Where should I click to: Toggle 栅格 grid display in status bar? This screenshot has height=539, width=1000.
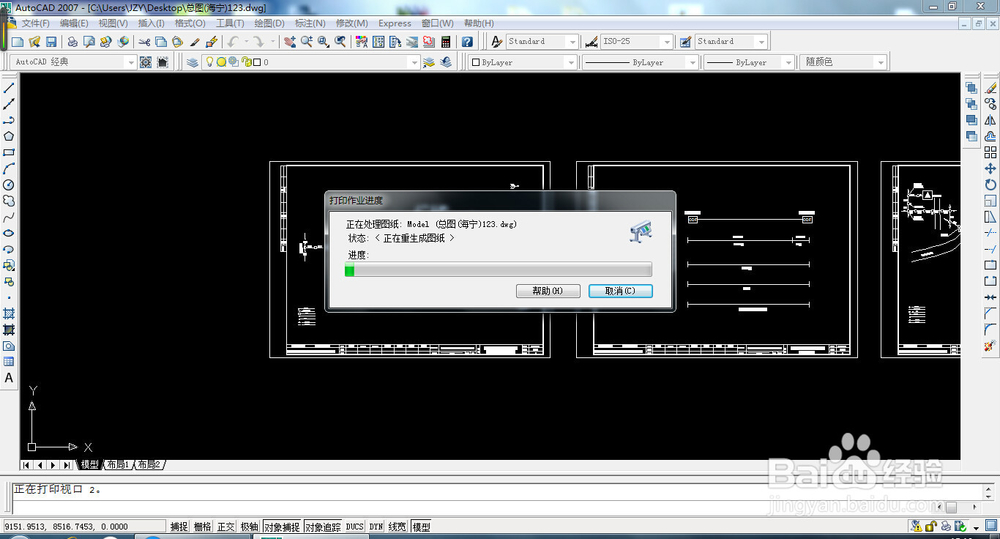click(203, 527)
